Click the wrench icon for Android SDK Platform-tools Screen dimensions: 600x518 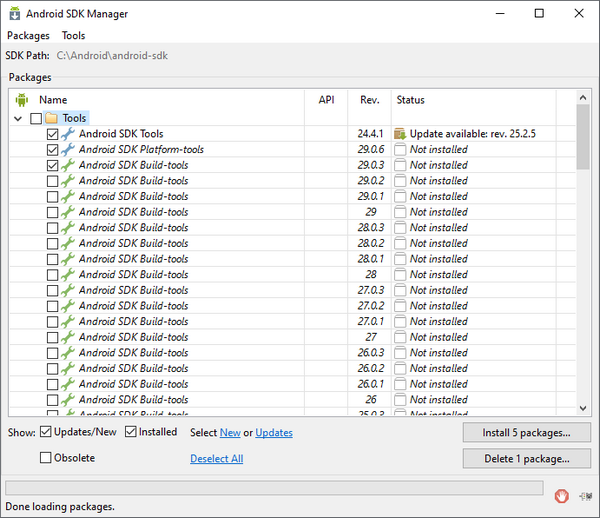click(68, 149)
